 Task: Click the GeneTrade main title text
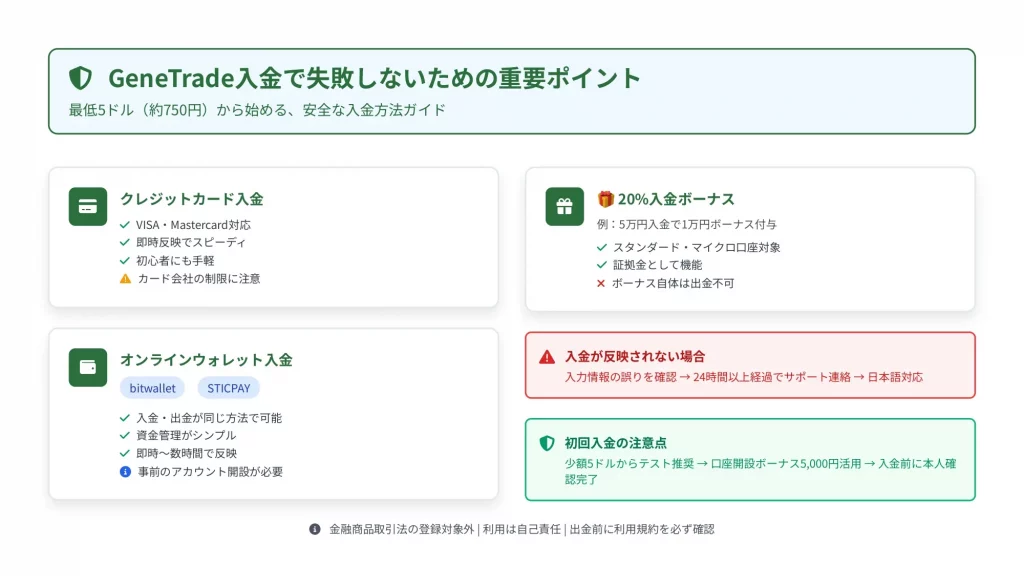point(374,78)
